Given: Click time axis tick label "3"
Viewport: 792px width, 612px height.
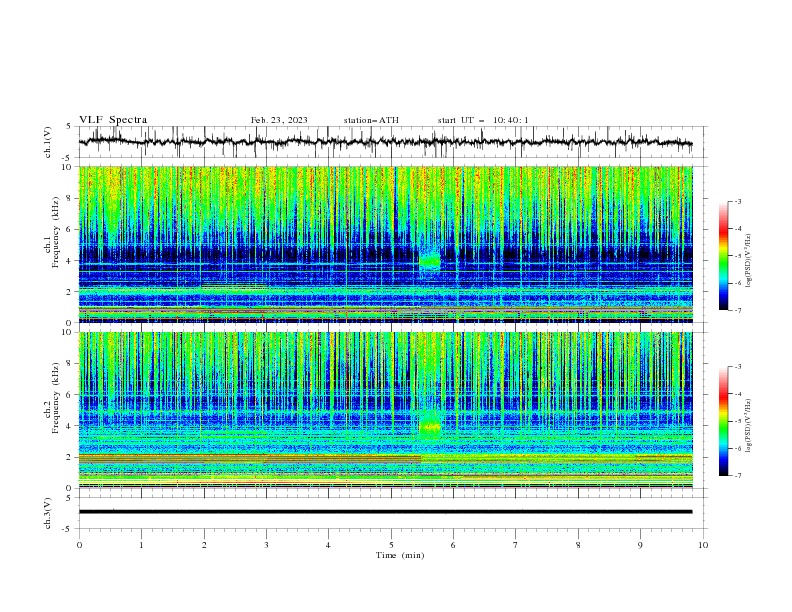Looking at the screenshot, I should [x=266, y=545].
